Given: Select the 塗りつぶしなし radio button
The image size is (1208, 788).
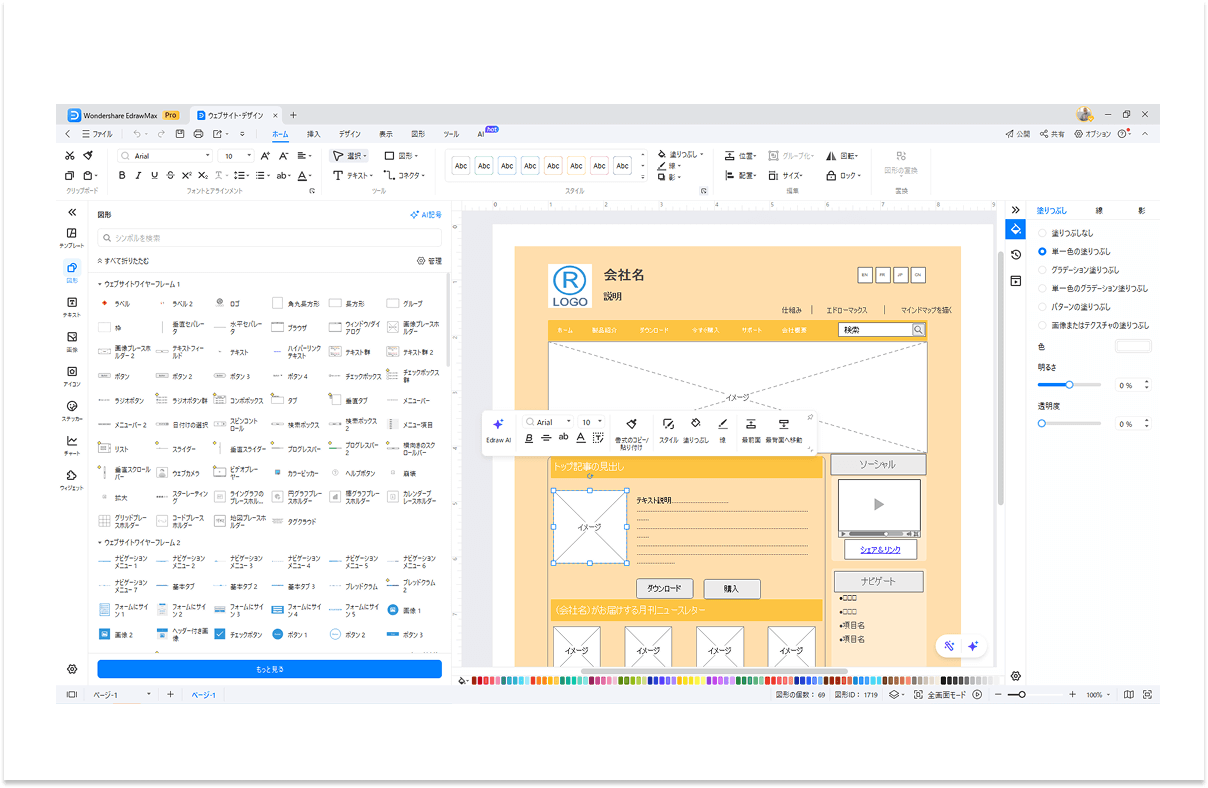Looking at the screenshot, I should coord(1042,233).
